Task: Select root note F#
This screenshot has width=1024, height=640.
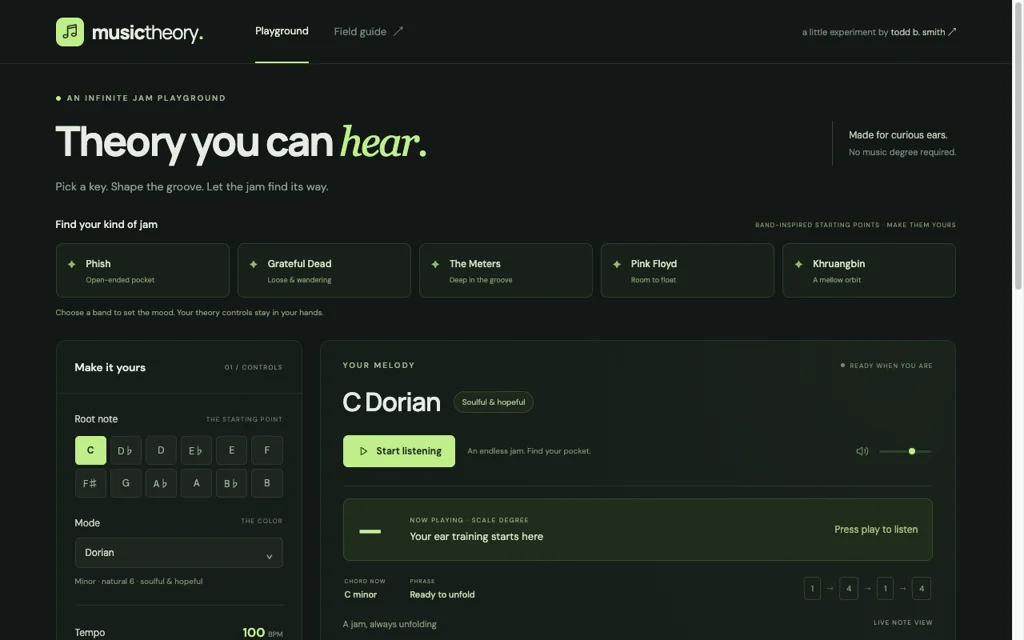Action: 91,483
